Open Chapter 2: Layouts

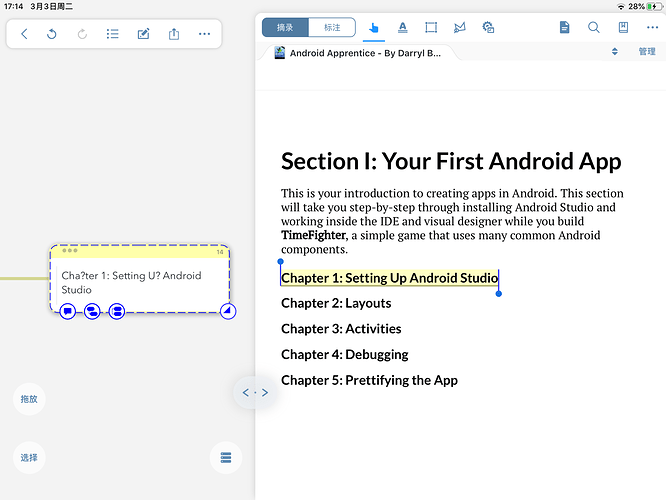click(x=336, y=303)
